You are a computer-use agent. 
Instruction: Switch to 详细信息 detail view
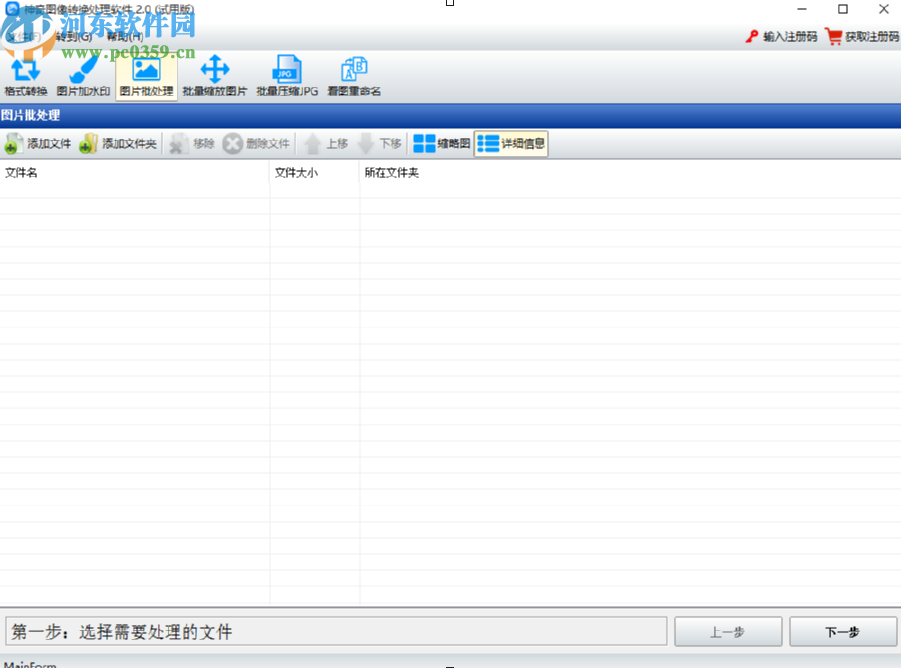click(x=512, y=143)
